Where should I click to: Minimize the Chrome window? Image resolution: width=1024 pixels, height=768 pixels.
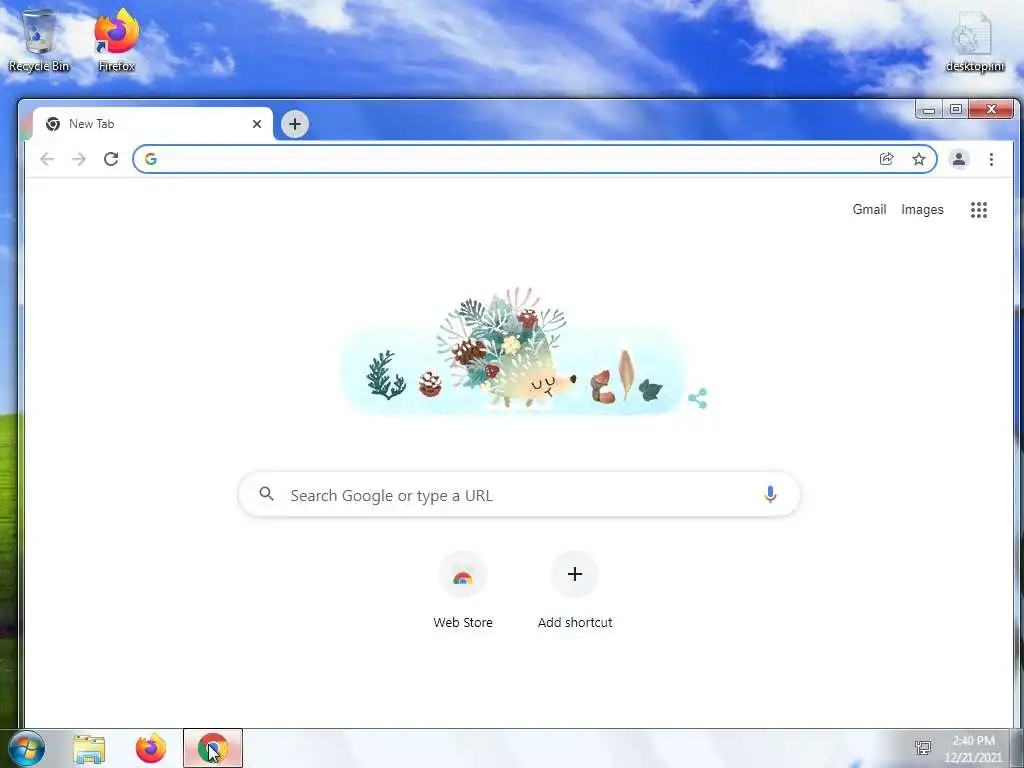(929, 110)
